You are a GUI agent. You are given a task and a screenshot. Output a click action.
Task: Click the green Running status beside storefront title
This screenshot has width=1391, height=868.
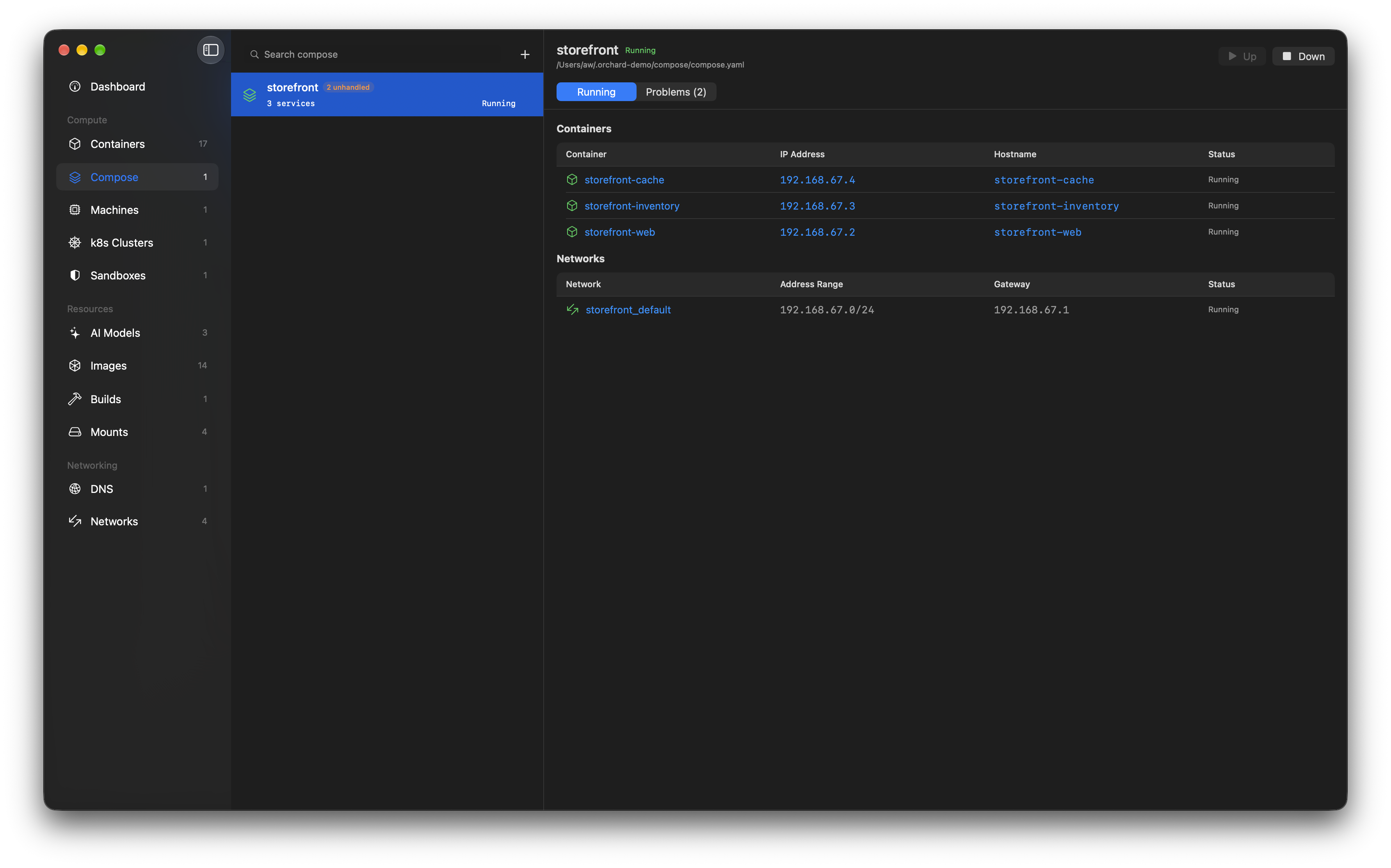640,50
